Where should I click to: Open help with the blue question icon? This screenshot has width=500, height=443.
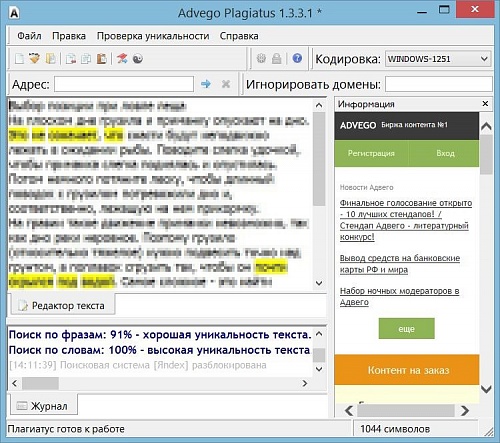(x=297, y=58)
